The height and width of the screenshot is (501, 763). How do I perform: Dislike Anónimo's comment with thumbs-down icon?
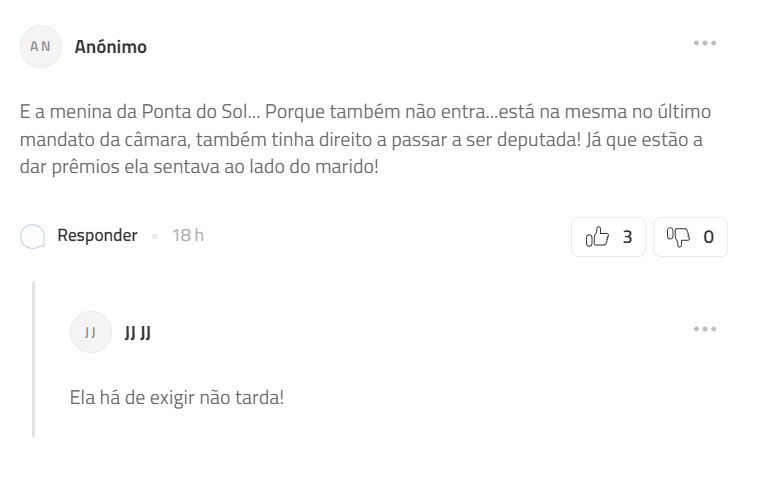click(x=679, y=237)
